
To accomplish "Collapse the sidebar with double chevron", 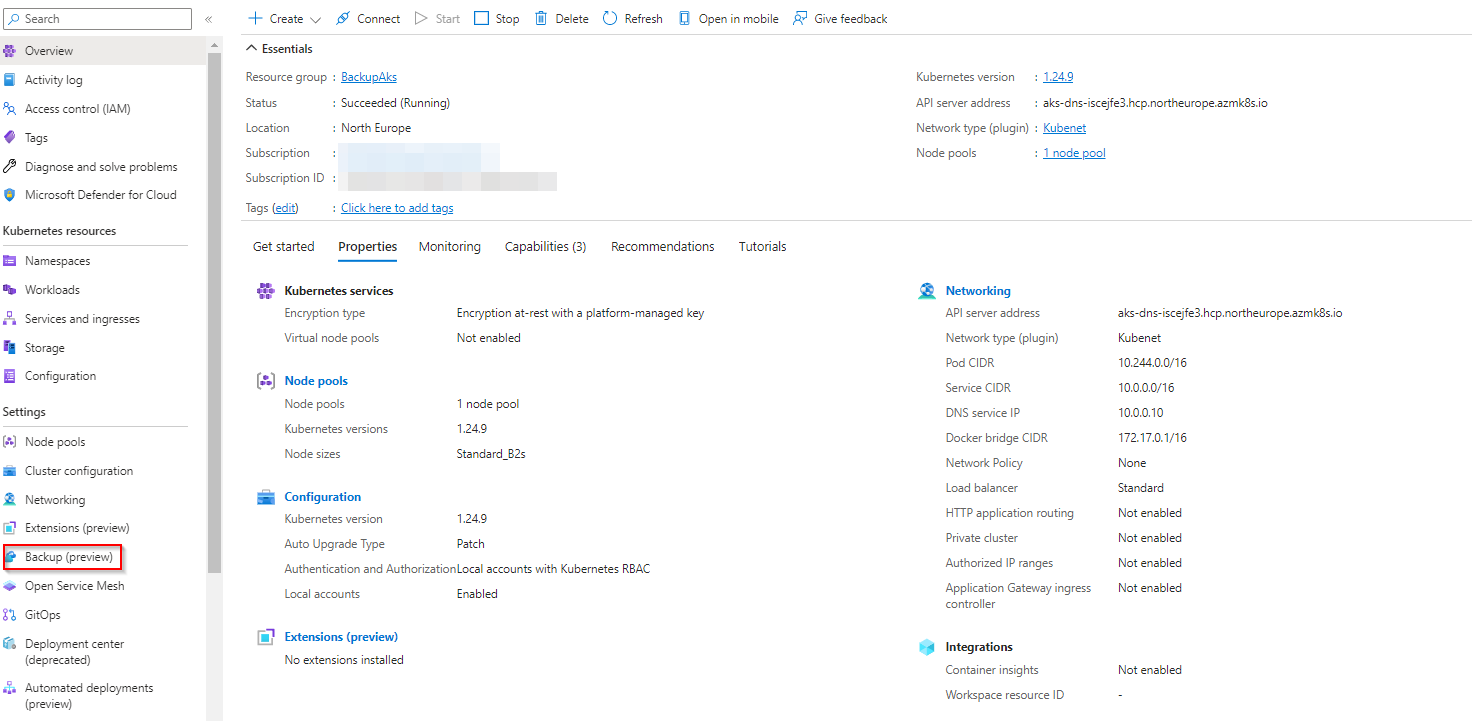I will 208,19.
